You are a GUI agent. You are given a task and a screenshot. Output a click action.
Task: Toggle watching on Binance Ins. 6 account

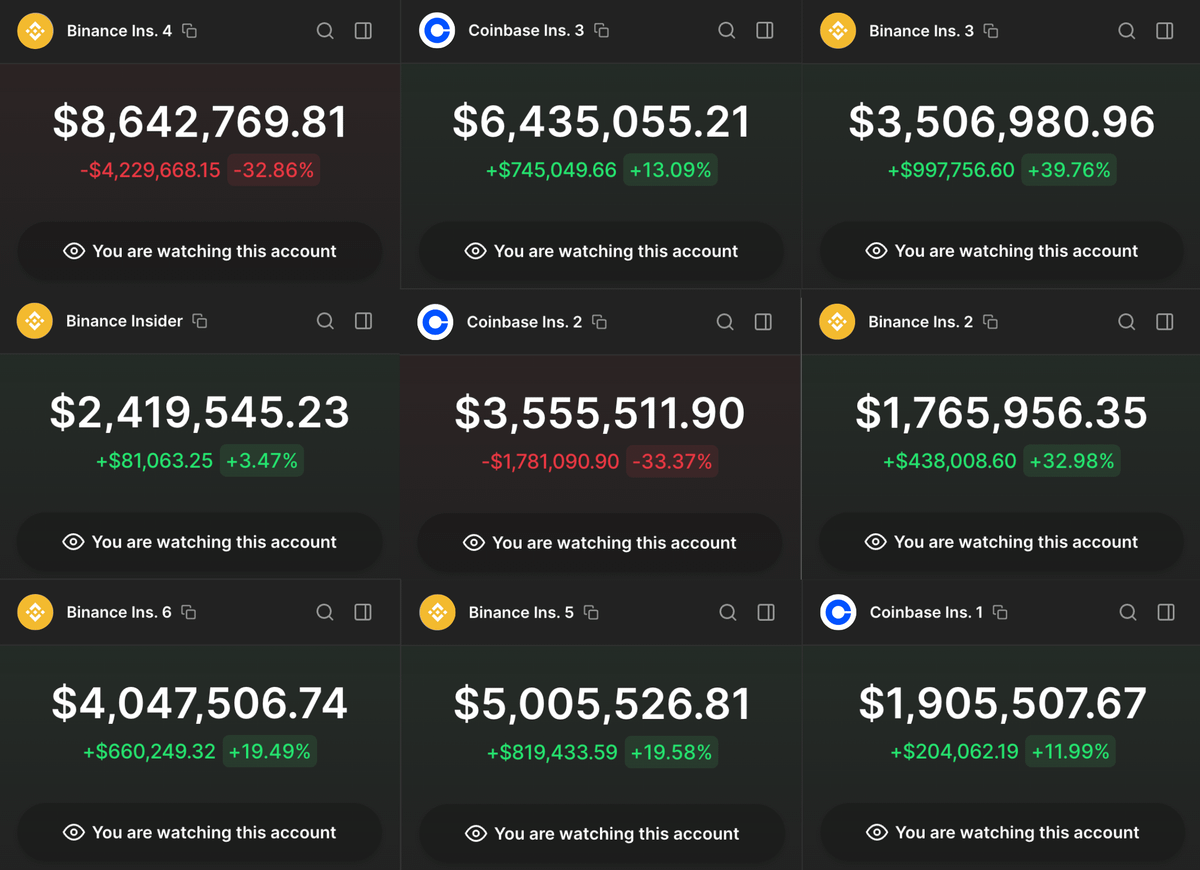200,832
